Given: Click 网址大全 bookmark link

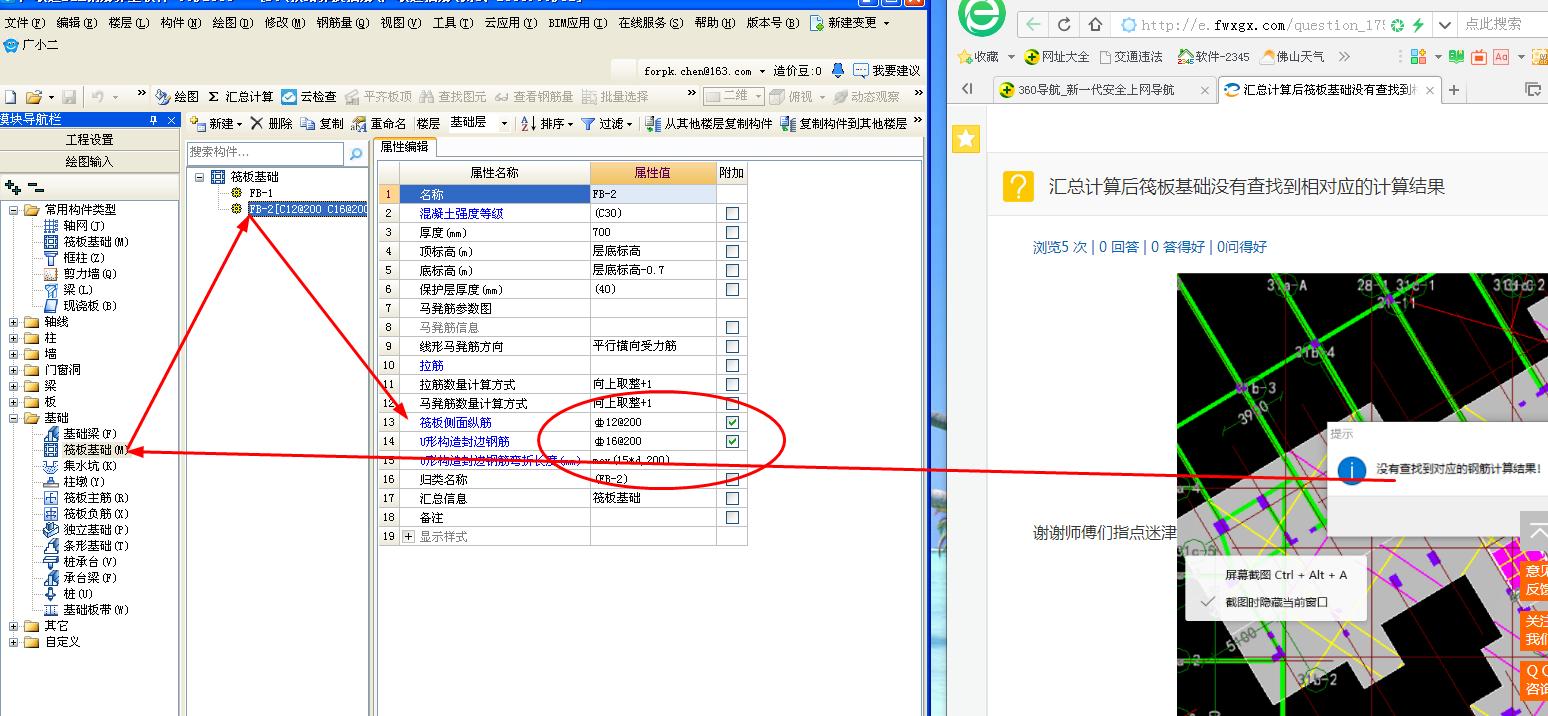Looking at the screenshot, I should click(x=1057, y=57).
